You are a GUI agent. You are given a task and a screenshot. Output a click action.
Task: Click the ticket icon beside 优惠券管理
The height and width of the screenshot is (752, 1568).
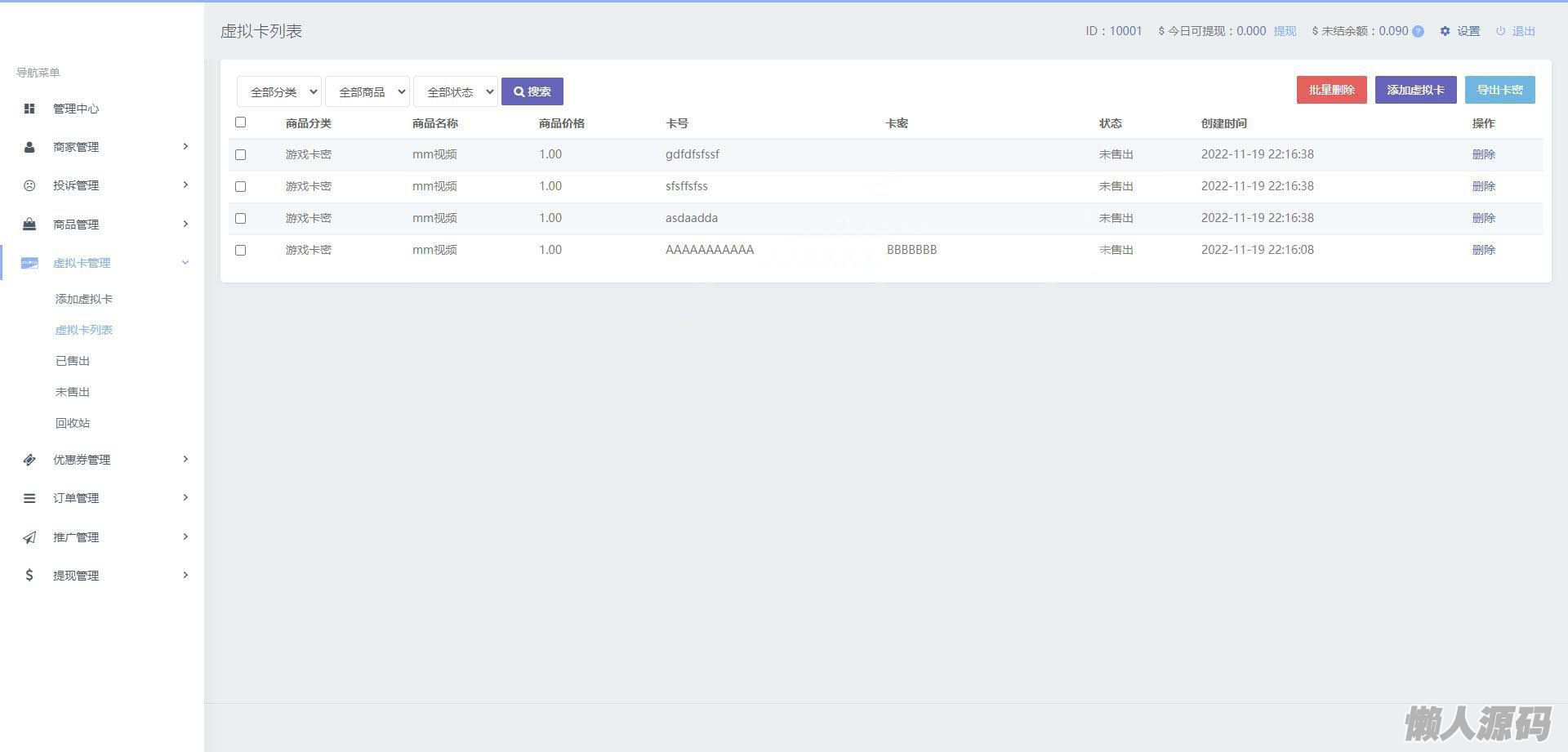click(29, 460)
